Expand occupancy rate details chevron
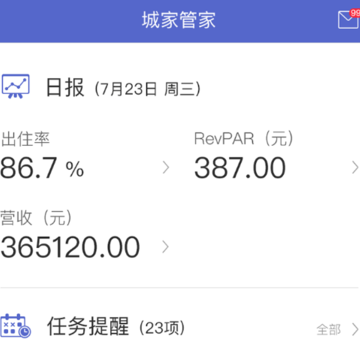360x360 pixels. click(166, 168)
